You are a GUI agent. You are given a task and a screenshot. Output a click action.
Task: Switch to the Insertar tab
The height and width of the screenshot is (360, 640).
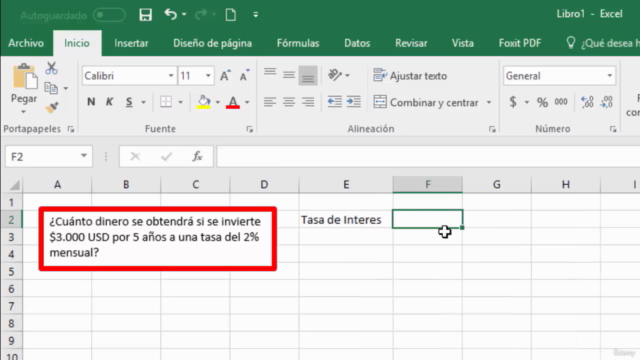(131, 43)
